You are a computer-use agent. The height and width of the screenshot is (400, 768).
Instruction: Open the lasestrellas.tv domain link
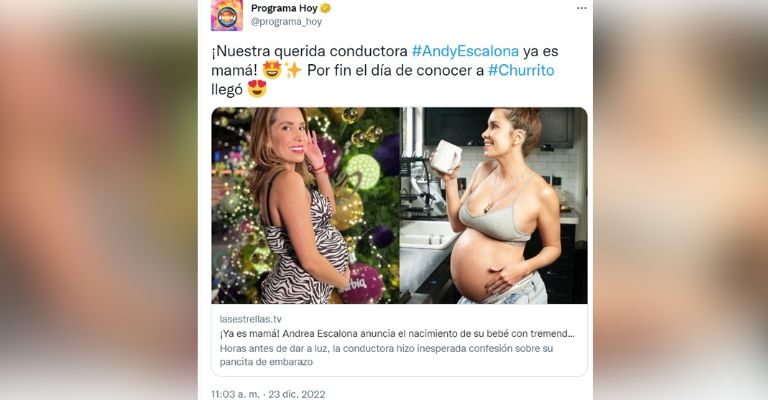tap(251, 319)
